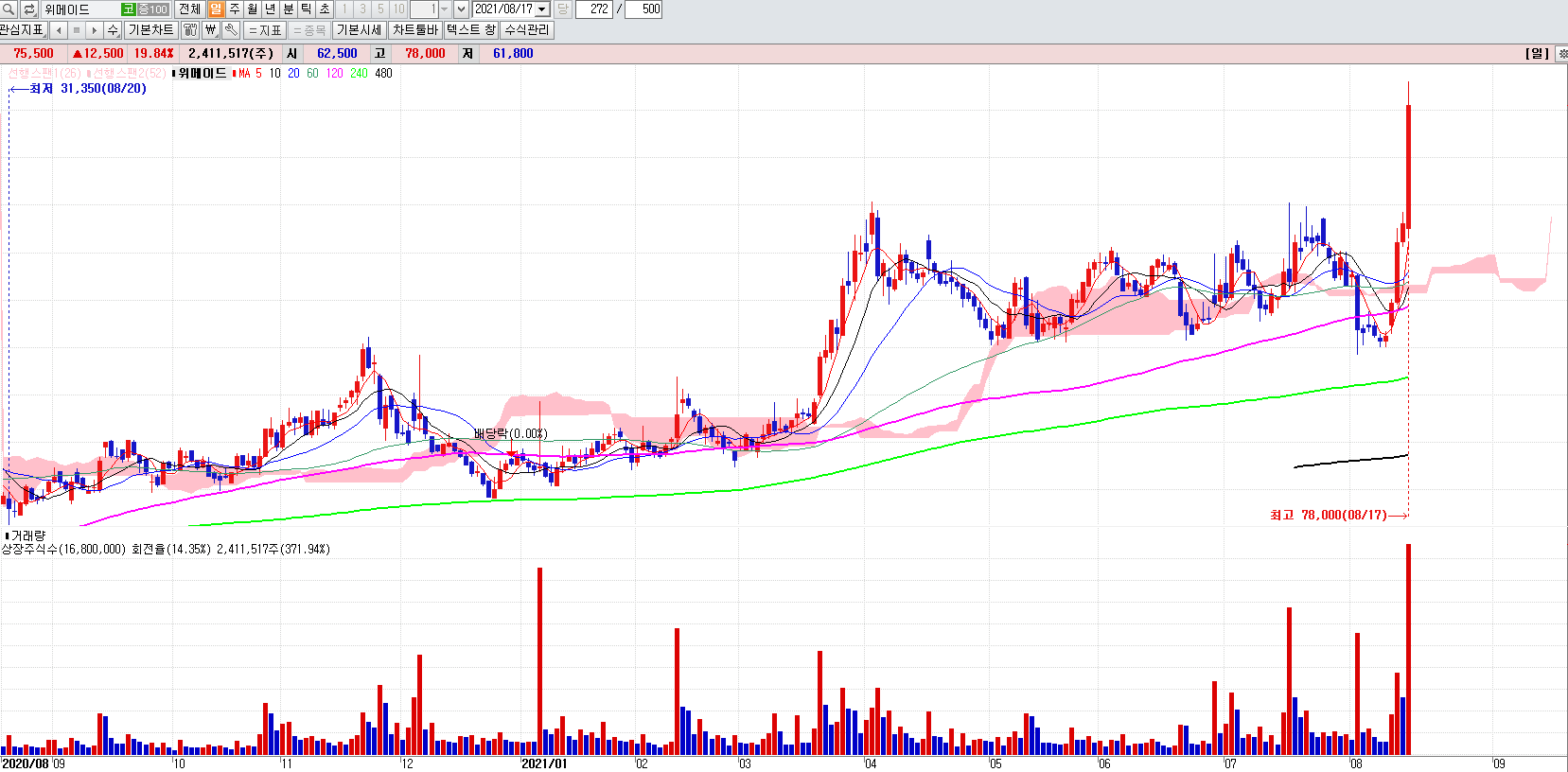Click the candle count field showing 272

[x=594, y=9]
